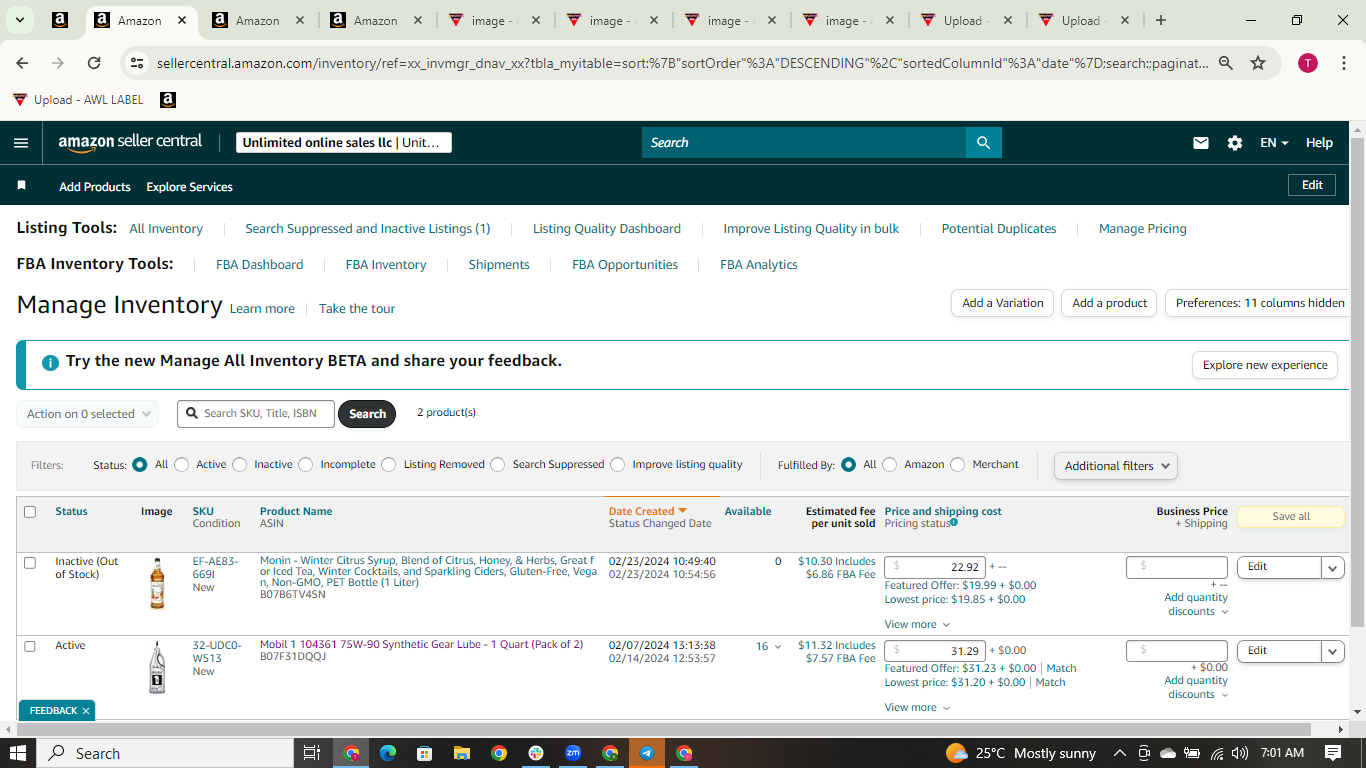Open the Windows Start menu

click(17, 753)
